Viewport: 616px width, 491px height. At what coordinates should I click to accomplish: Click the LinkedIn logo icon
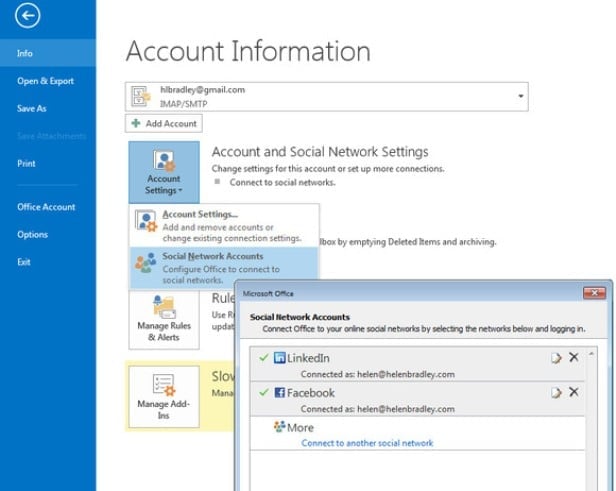(279, 358)
